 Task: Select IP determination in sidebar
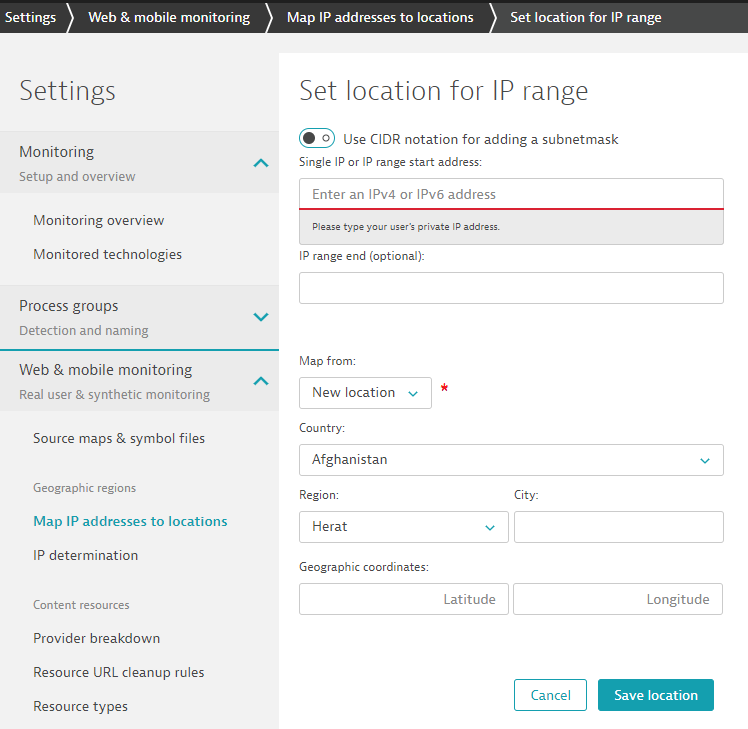click(x=85, y=555)
